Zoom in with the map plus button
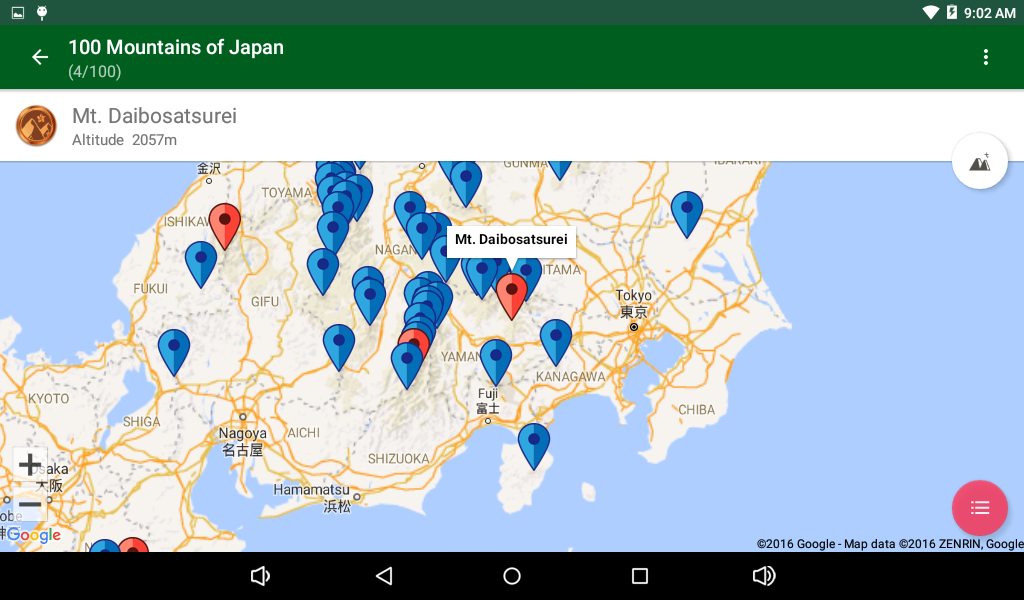Screen dimensions: 1024x600 [30, 465]
